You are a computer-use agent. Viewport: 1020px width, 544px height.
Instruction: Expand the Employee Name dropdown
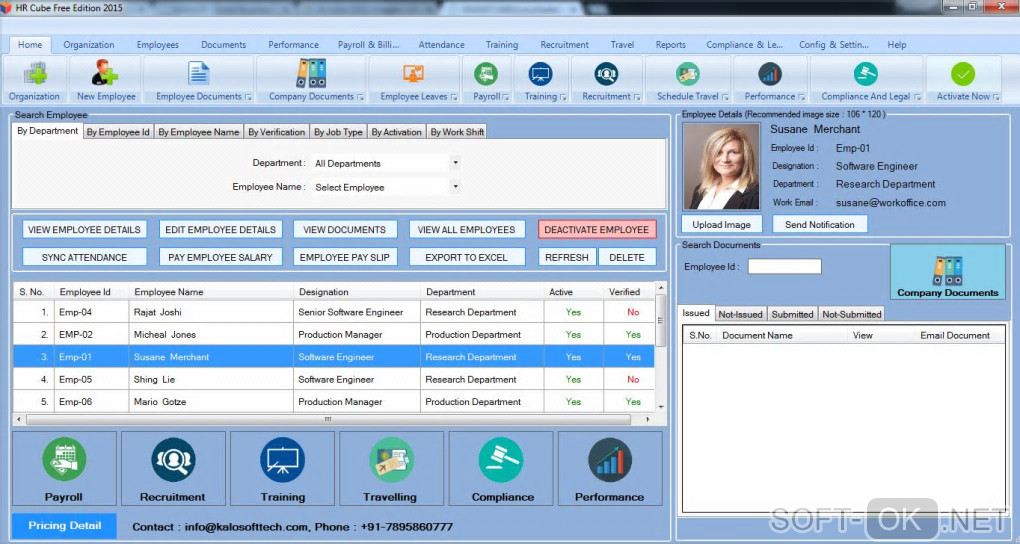click(x=455, y=187)
